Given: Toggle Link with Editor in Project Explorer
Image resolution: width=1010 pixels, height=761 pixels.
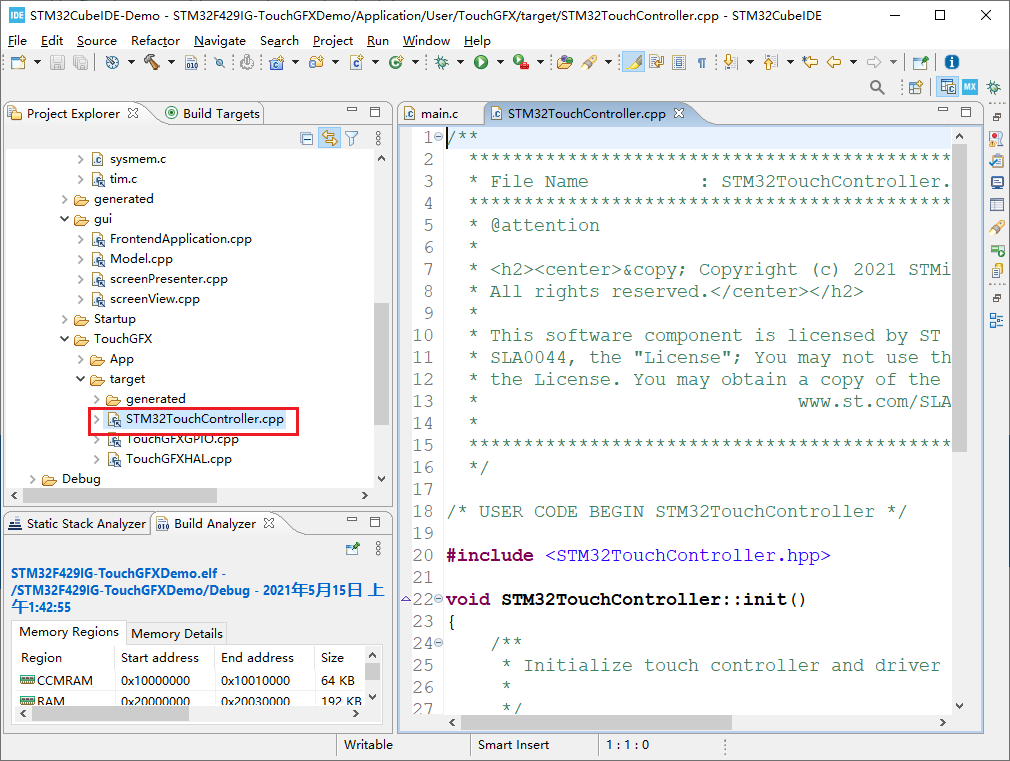Looking at the screenshot, I should click(x=329, y=139).
